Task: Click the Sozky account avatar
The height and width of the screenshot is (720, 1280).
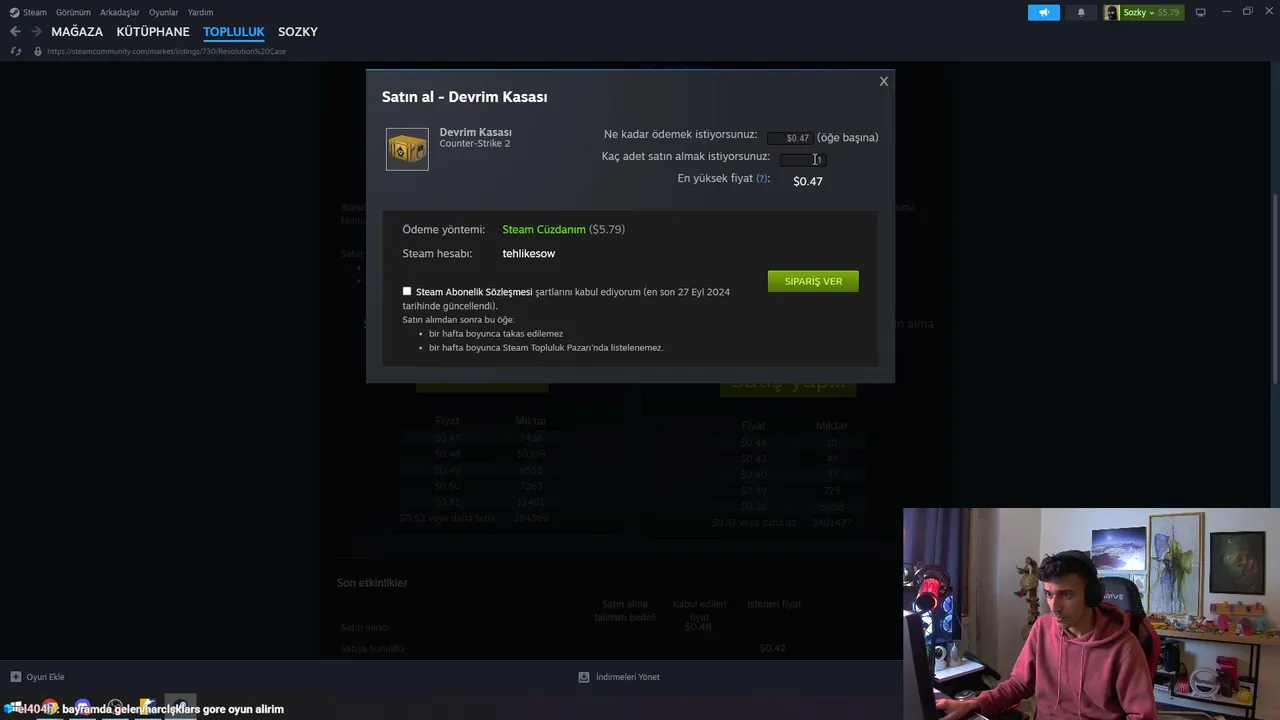Action: coord(1112,12)
